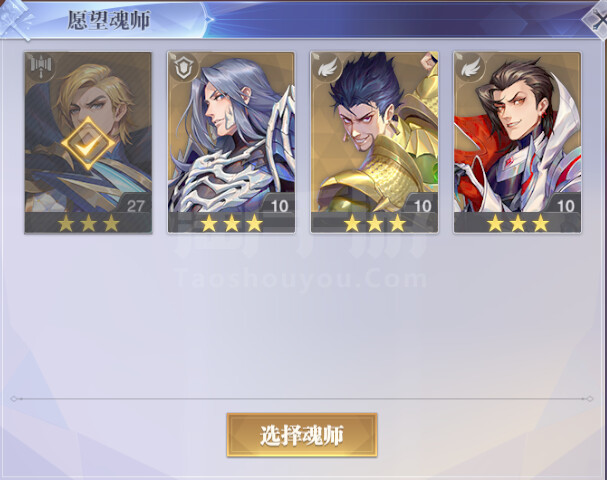607x480 pixels.
Task: Click the three stars on the red-caped card
Action: (x=518, y=223)
